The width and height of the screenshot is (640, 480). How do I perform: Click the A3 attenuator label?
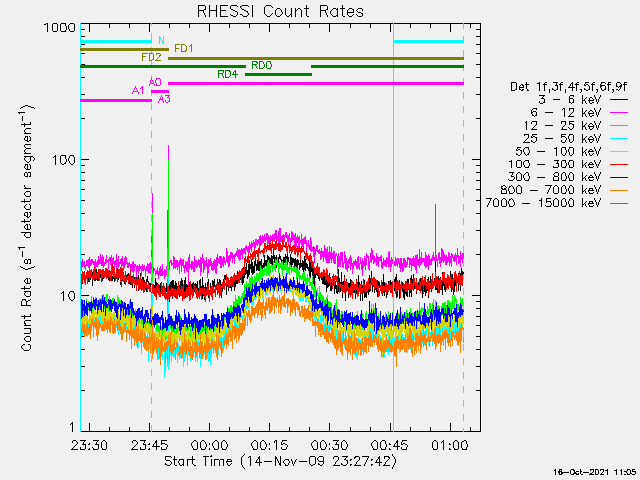[x=164, y=99]
